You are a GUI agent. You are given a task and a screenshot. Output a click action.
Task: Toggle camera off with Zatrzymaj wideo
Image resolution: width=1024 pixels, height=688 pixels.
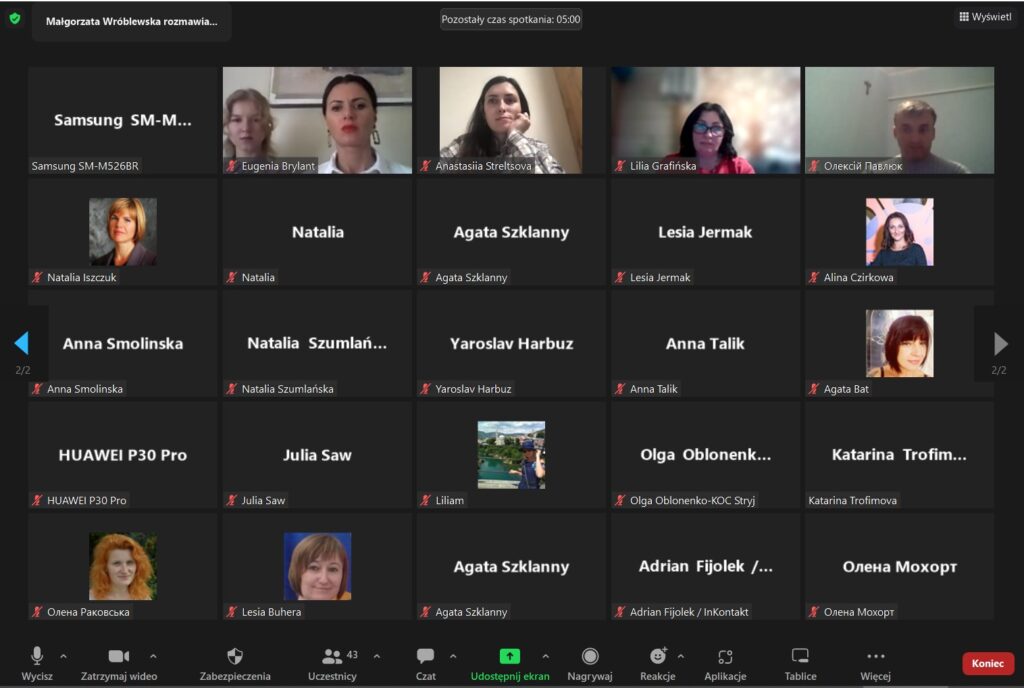(x=119, y=657)
